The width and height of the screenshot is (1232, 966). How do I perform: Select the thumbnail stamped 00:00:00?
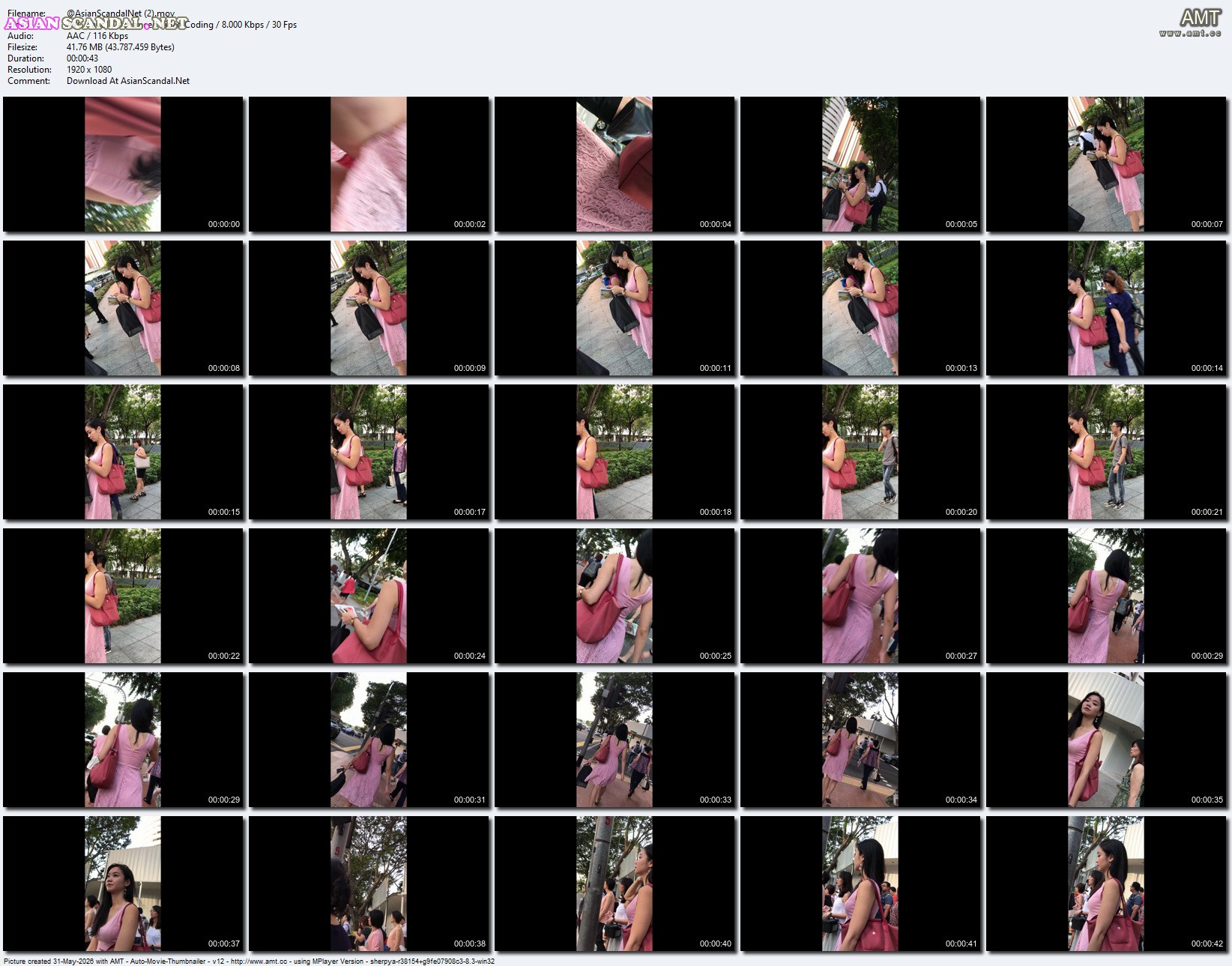click(123, 164)
